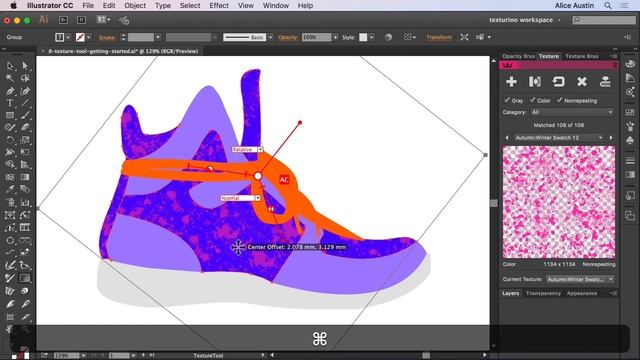Select the Column Graph tool
The image size is (640, 360).
(x=25, y=202)
